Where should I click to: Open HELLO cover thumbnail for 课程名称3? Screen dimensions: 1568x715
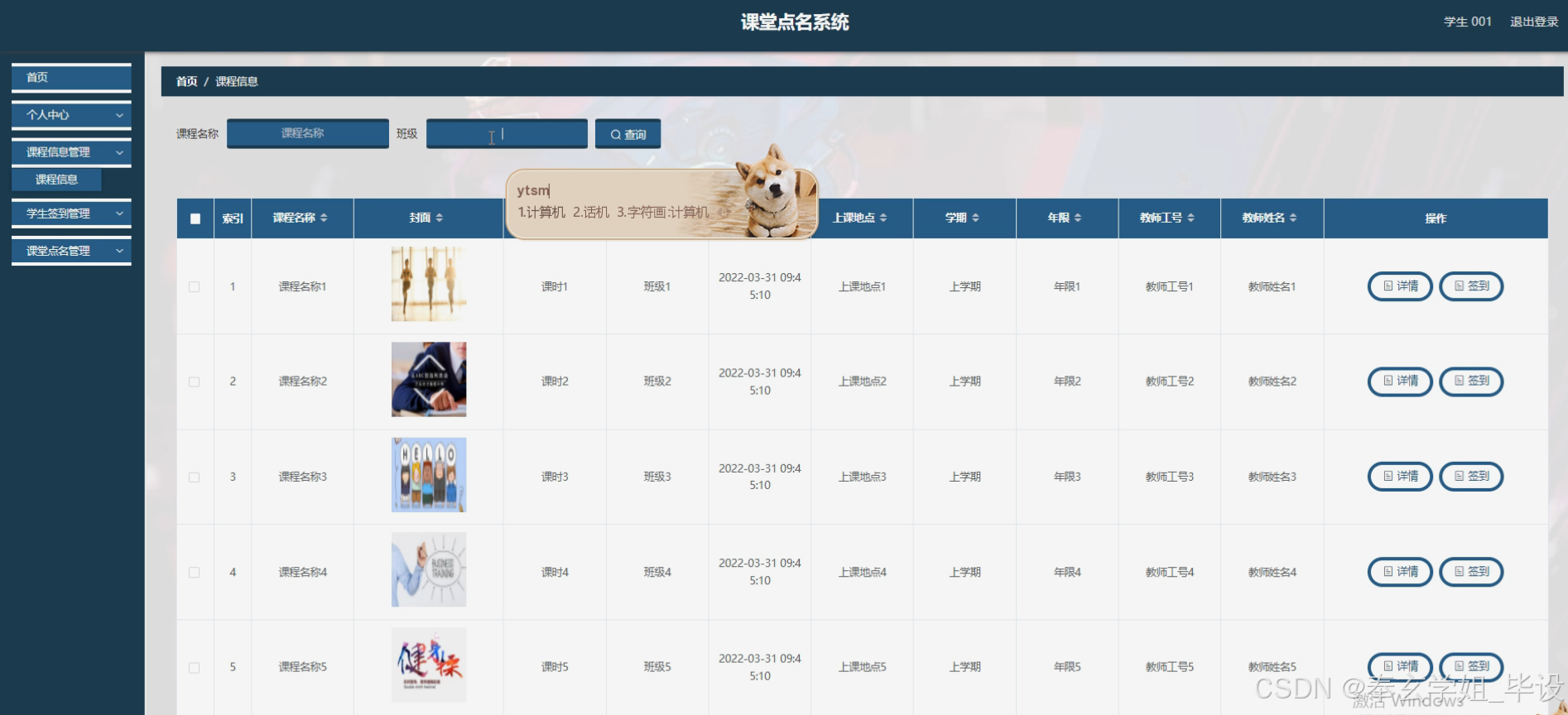click(x=429, y=474)
